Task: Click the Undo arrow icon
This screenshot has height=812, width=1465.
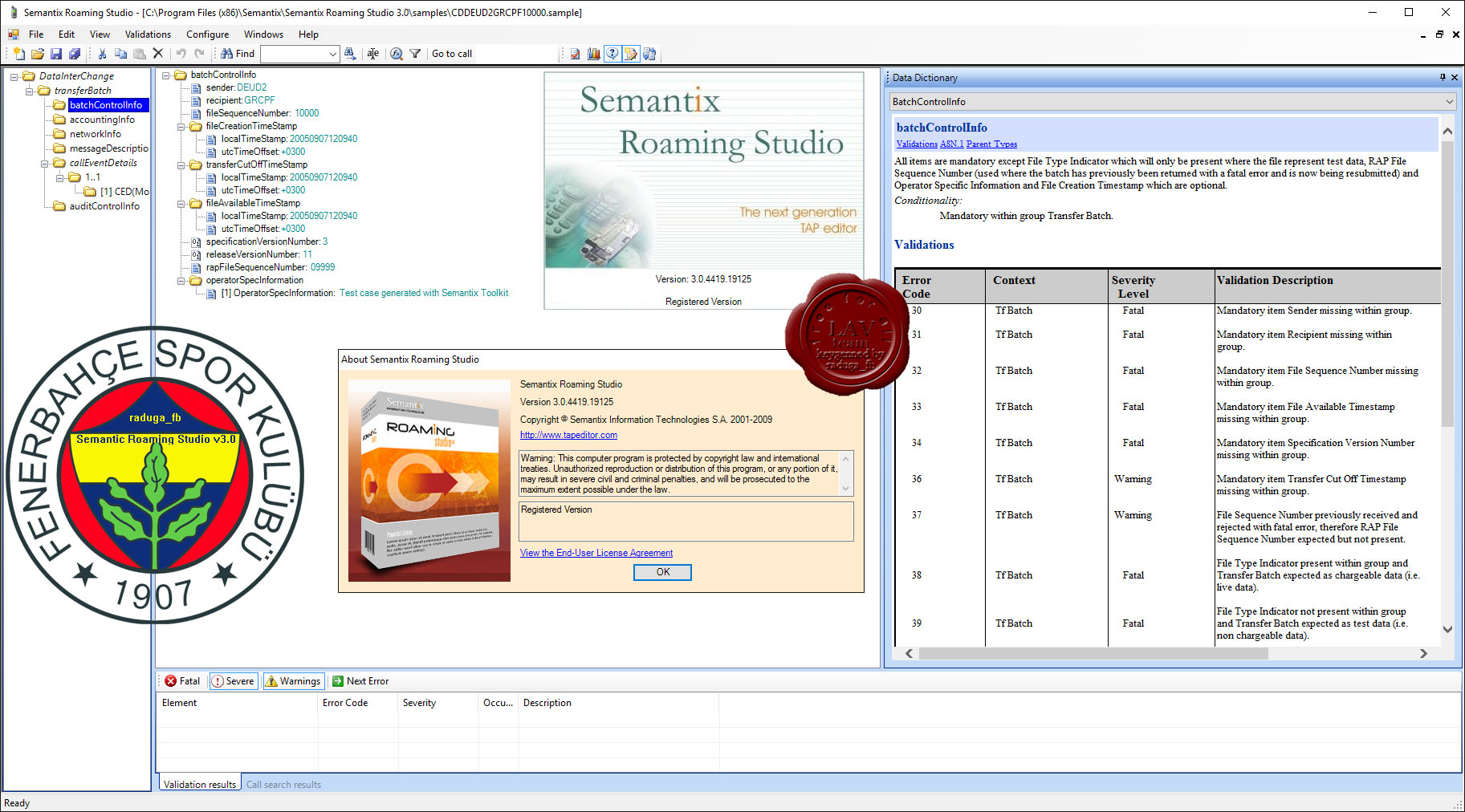Action: 181,54
